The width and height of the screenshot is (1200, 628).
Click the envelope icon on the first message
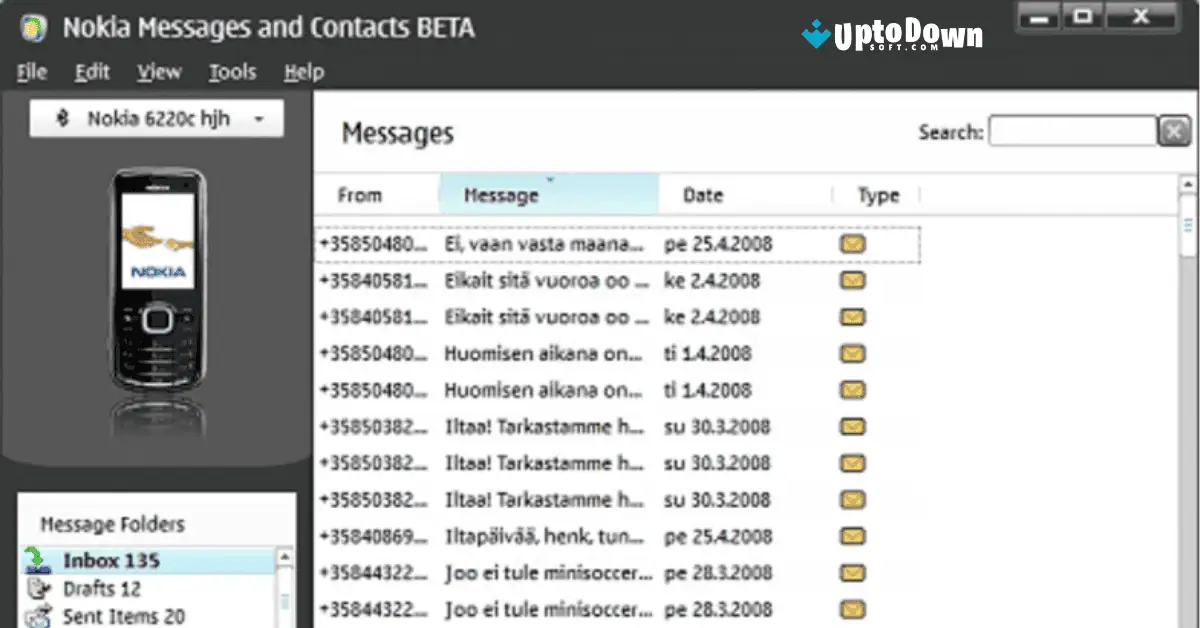click(x=851, y=242)
